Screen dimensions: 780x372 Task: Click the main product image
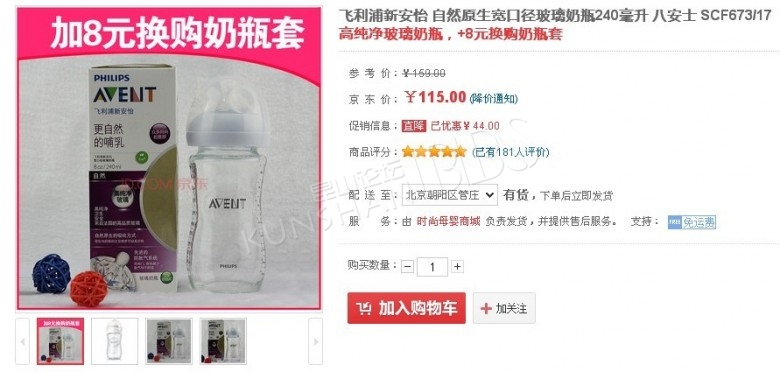pyautogui.click(x=169, y=158)
